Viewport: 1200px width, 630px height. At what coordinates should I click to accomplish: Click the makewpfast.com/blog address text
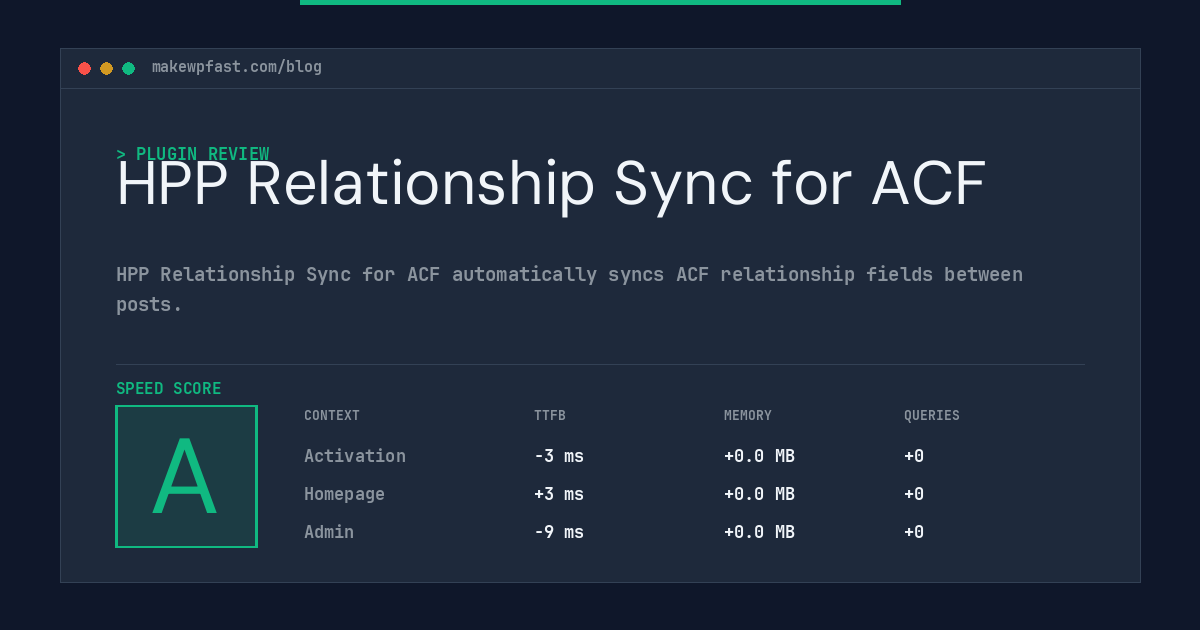point(237,67)
